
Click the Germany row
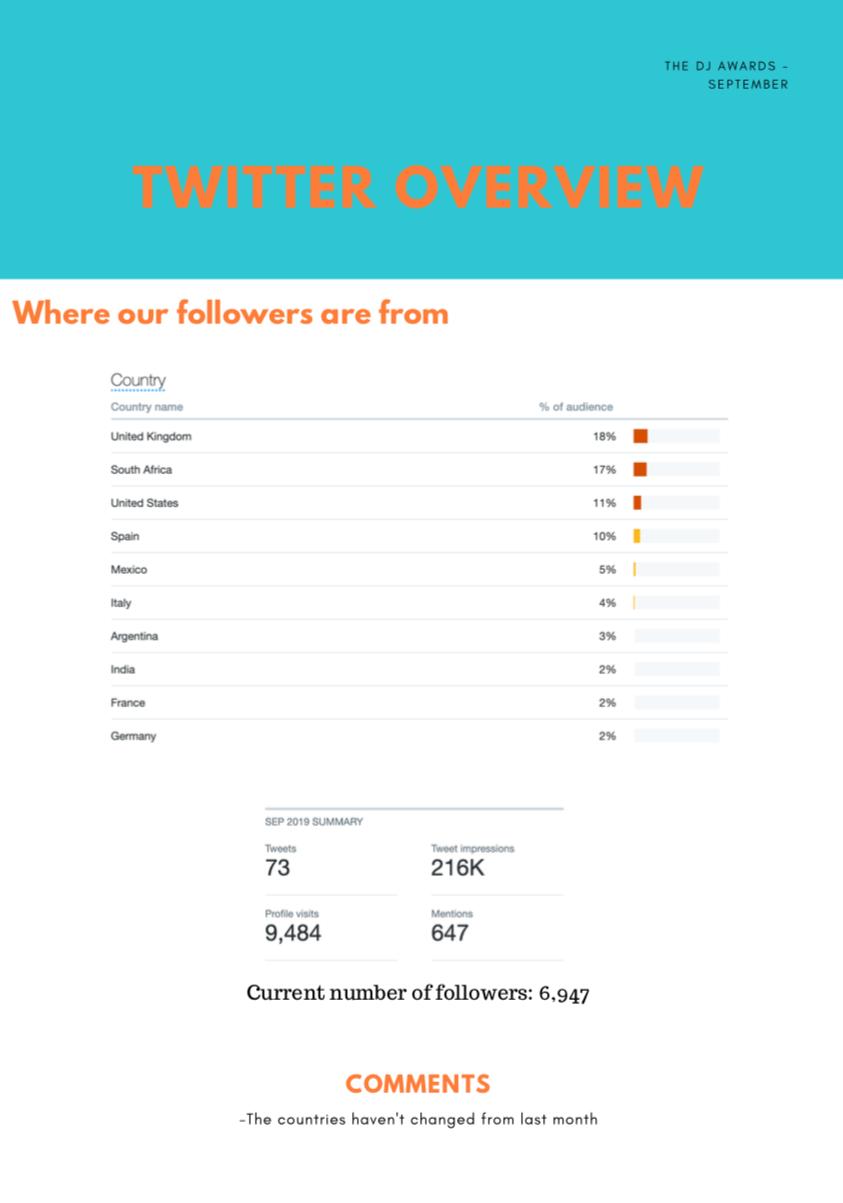coord(419,736)
